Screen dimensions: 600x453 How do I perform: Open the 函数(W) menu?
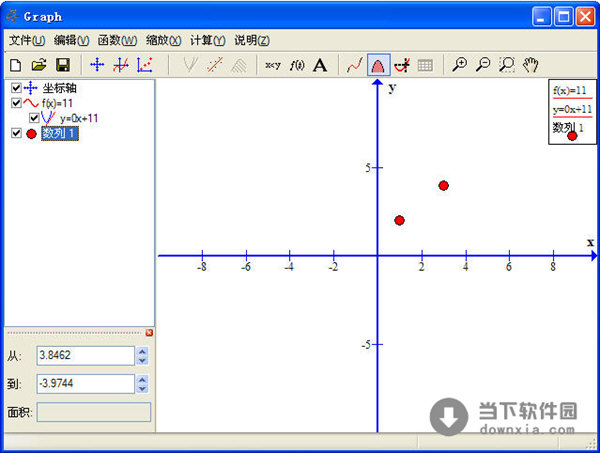[x=117, y=40]
